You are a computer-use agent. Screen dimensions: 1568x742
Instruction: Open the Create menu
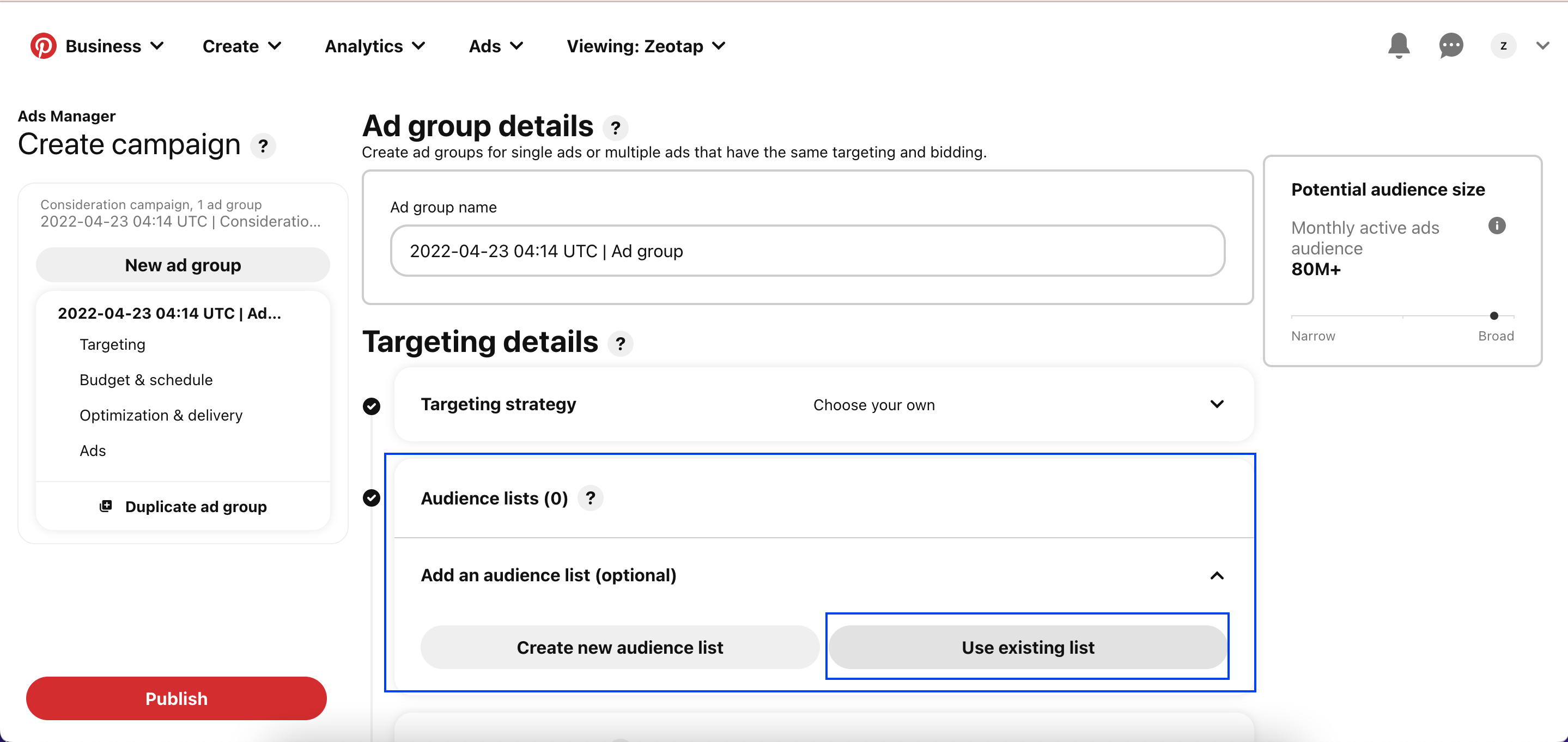242,46
